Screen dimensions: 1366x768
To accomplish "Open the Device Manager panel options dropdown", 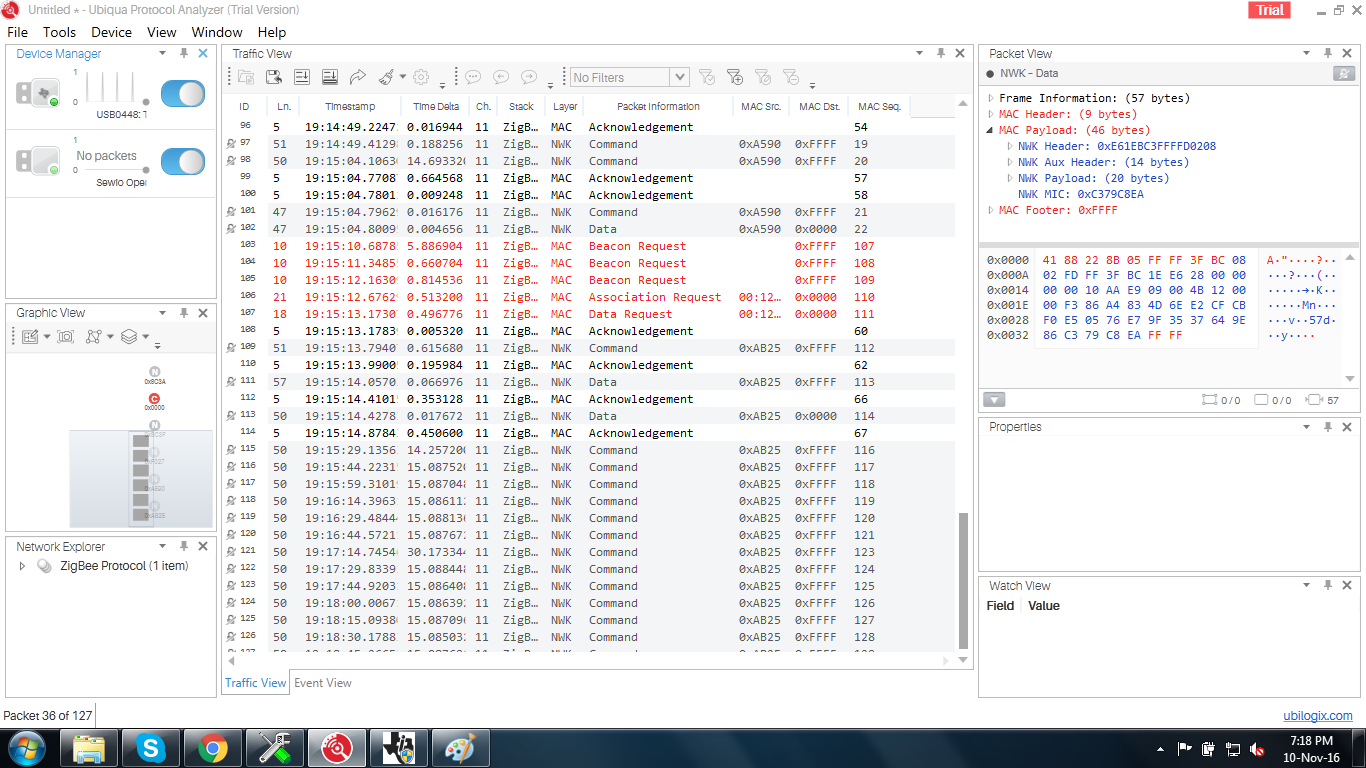I will (163, 54).
